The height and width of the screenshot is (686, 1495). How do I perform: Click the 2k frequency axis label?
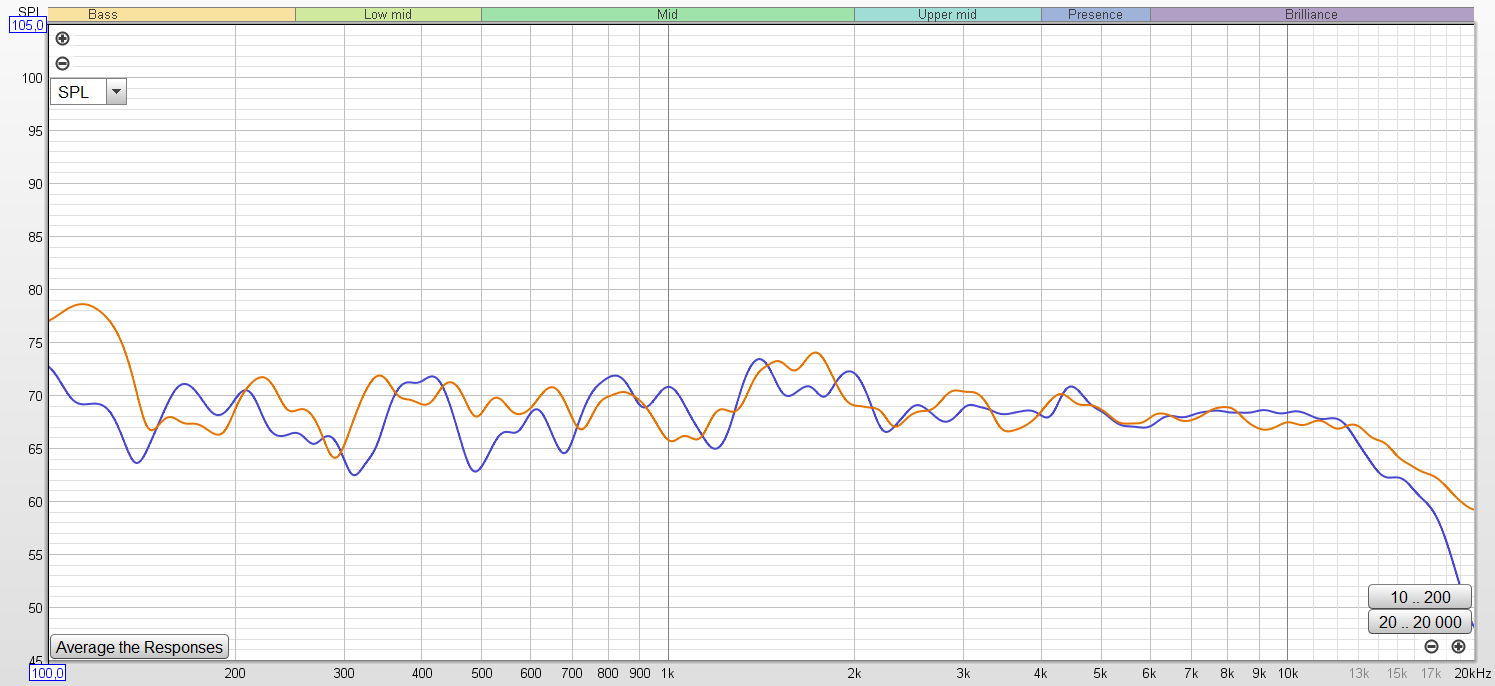(854, 673)
